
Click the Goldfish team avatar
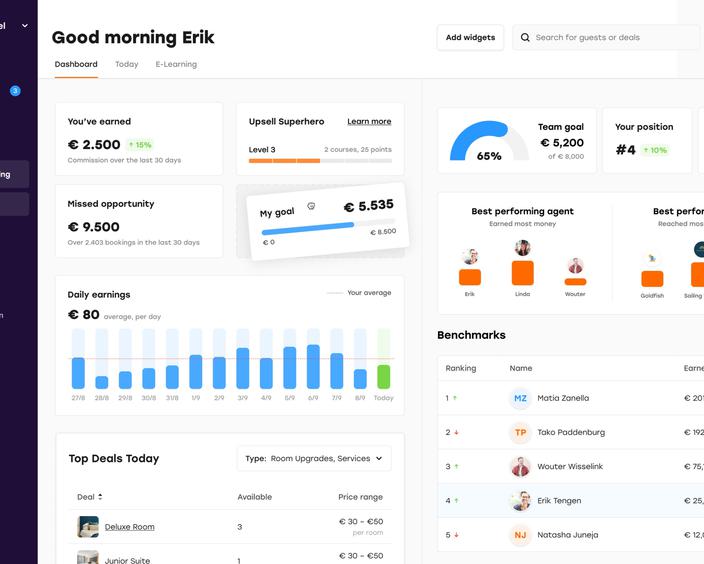tap(652, 257)
